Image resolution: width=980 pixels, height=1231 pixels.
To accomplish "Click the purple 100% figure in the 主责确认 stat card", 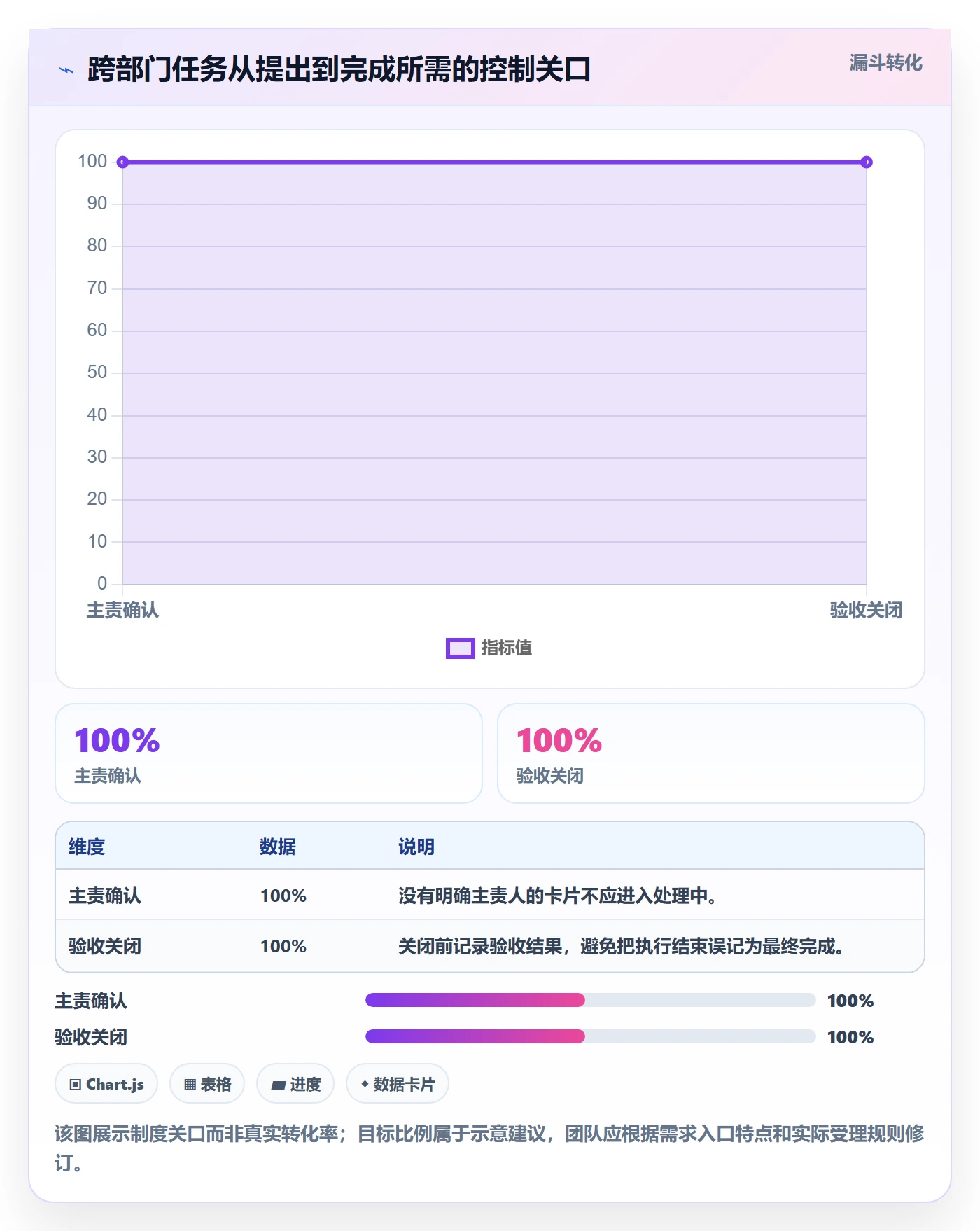I will (117, 741).
